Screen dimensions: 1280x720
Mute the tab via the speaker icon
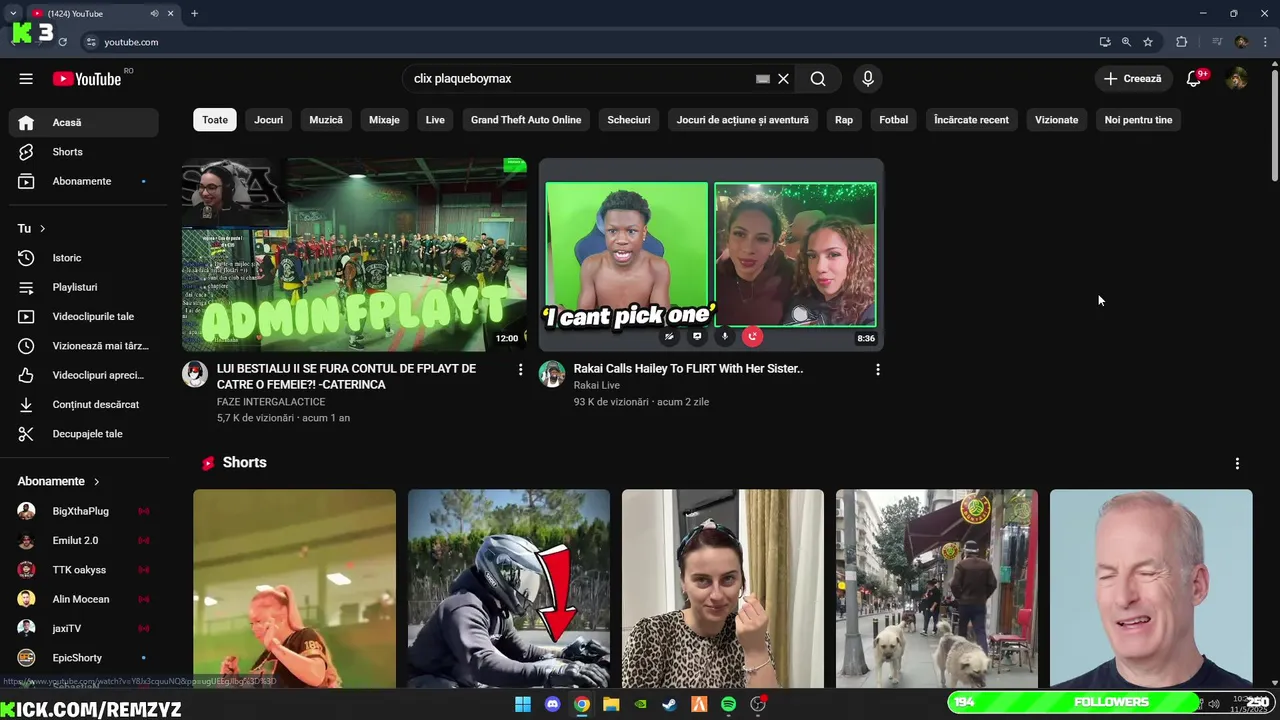pyautogui.click(x=154, y=14)
